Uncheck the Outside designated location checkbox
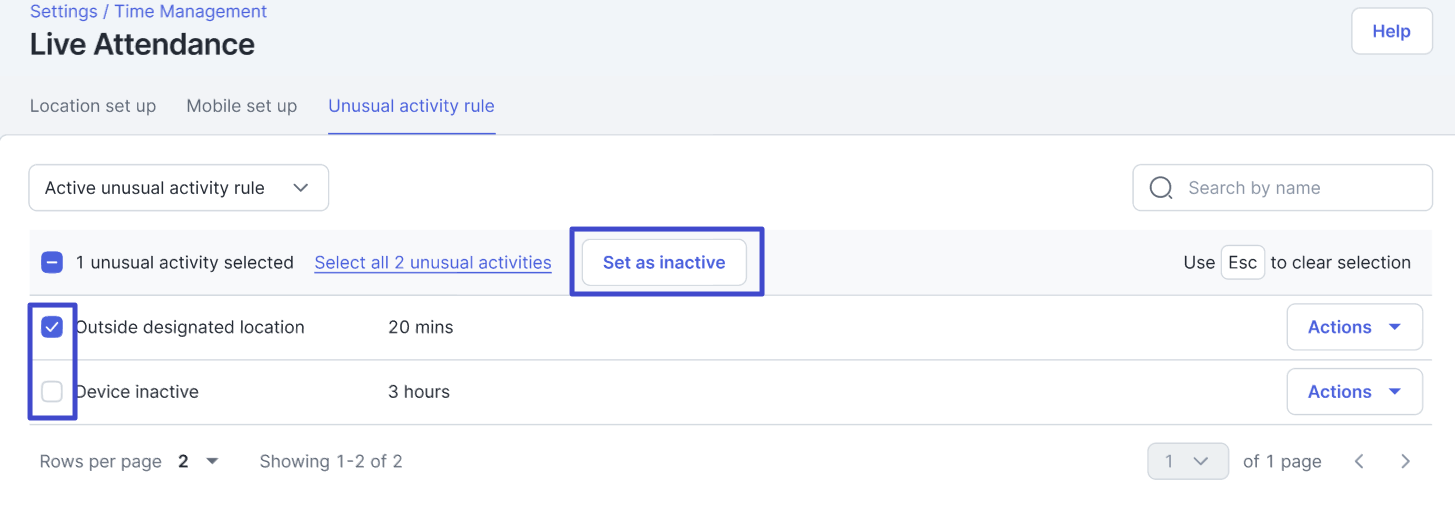Screen dimensions: 1455x514 [52, 327]
